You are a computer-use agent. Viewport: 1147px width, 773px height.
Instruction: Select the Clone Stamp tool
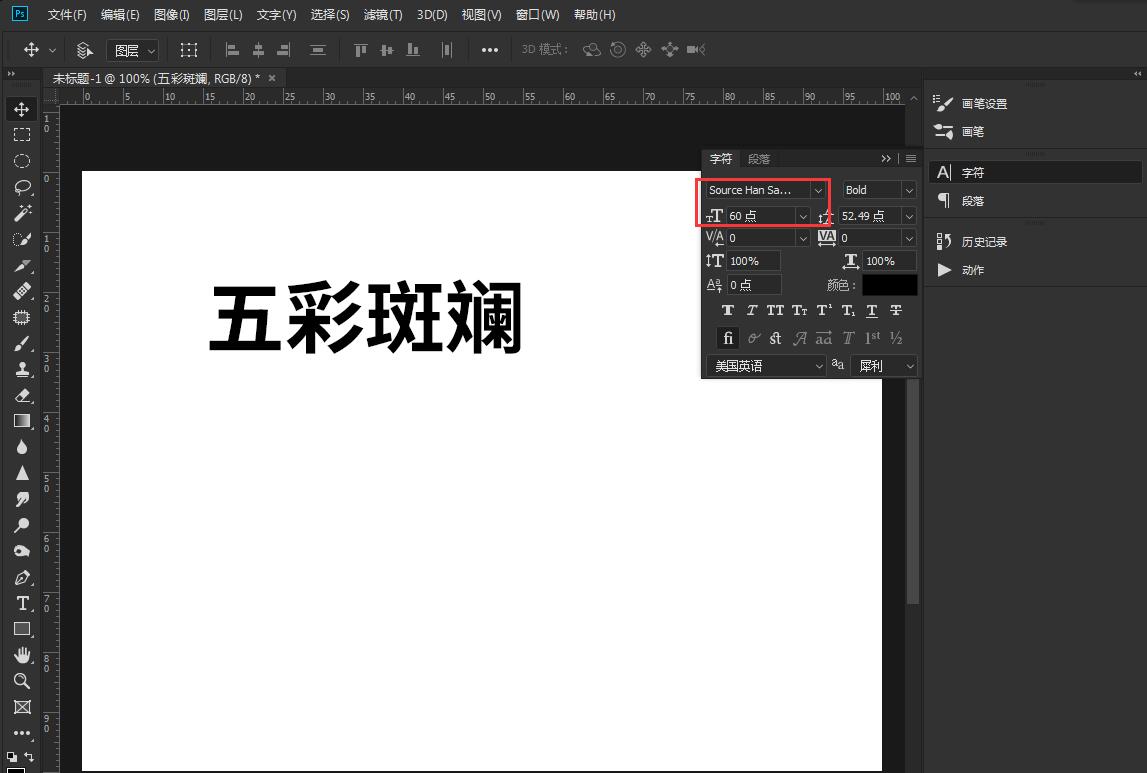coord(22,369)
